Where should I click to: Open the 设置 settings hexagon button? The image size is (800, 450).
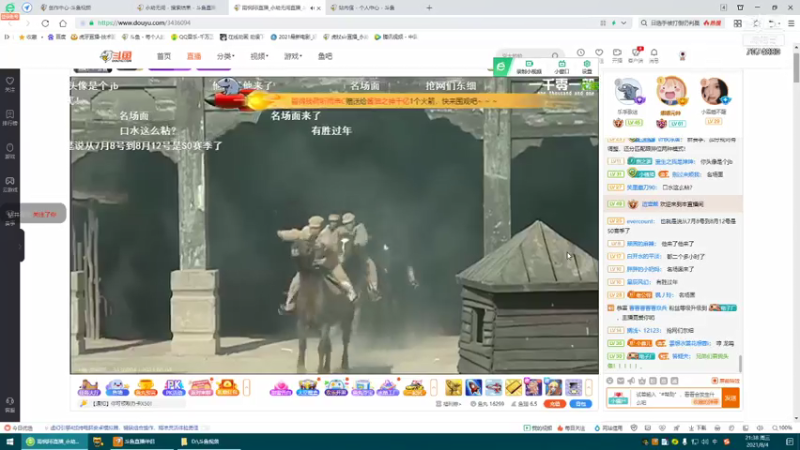click(x=587, y=67)
